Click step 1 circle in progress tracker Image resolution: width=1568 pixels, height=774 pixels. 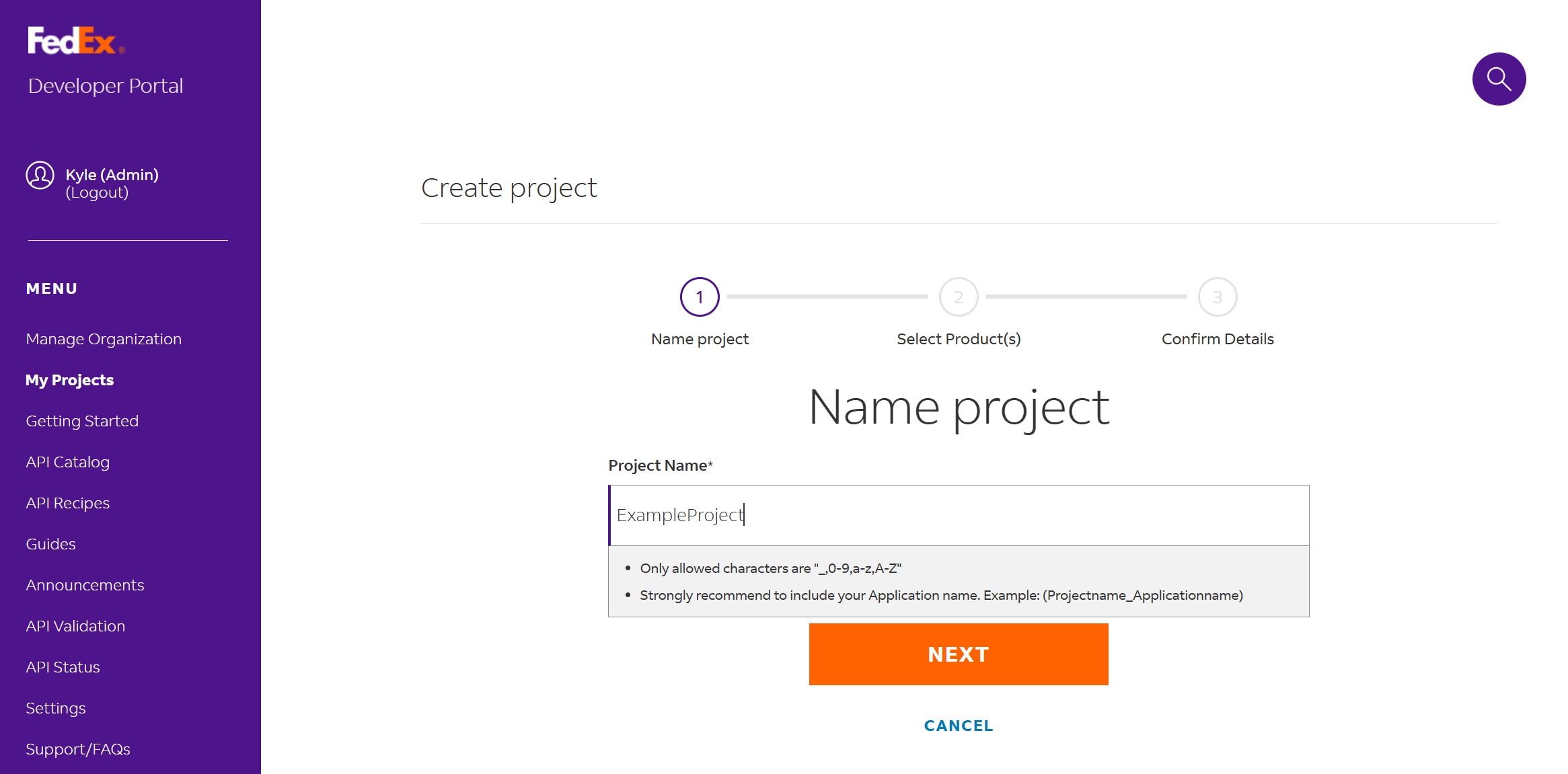coord(699,297)
